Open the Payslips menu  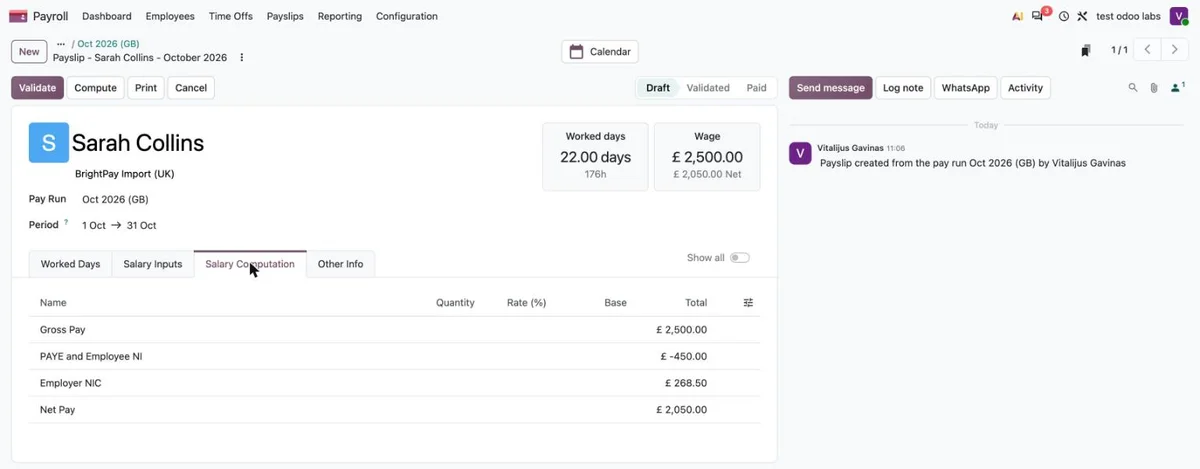click(x=285, y=16)
